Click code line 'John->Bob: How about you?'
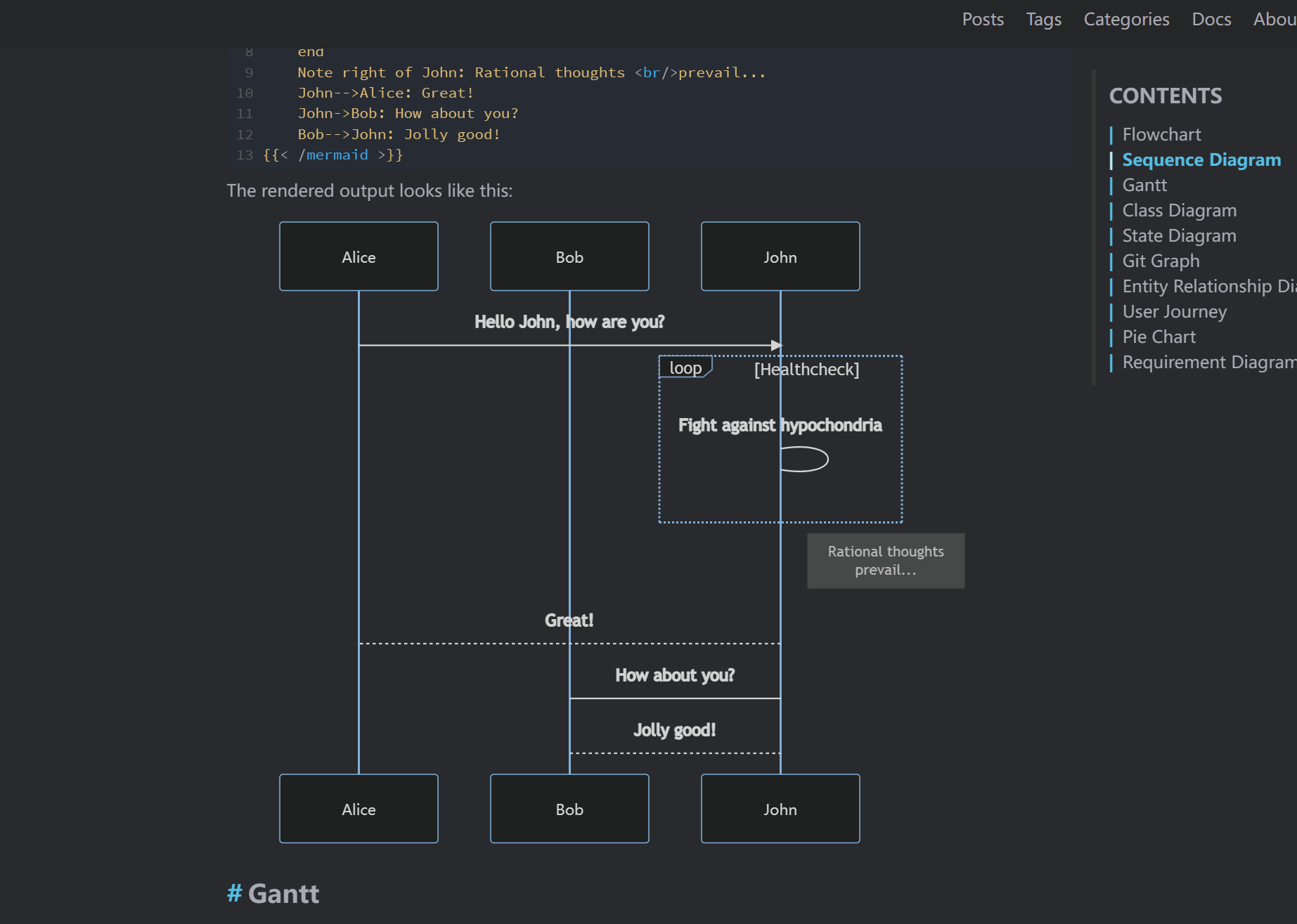 408,113
